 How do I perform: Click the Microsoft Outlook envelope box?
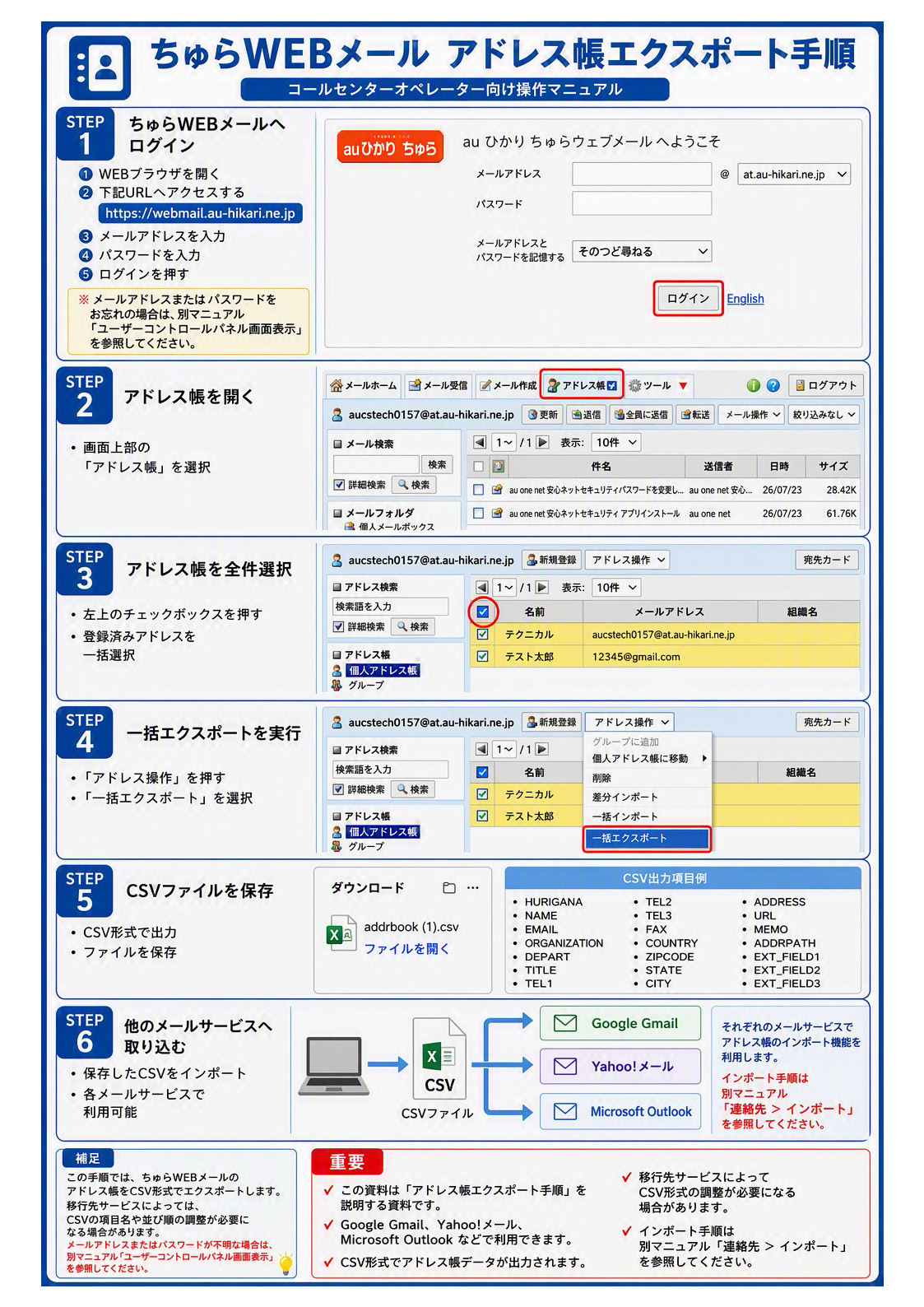620,1112
